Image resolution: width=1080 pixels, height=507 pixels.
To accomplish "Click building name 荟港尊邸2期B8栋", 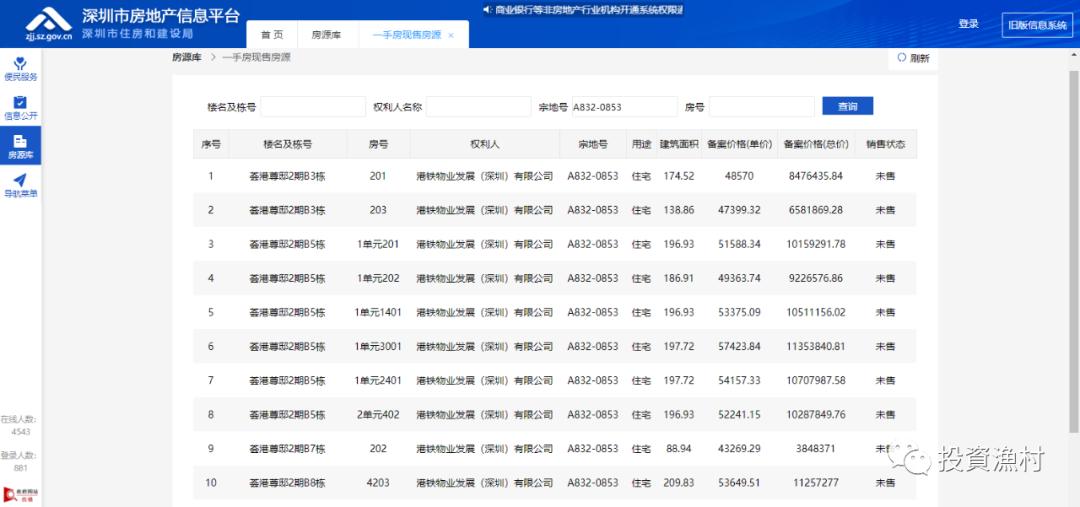I will coord(287,483).
